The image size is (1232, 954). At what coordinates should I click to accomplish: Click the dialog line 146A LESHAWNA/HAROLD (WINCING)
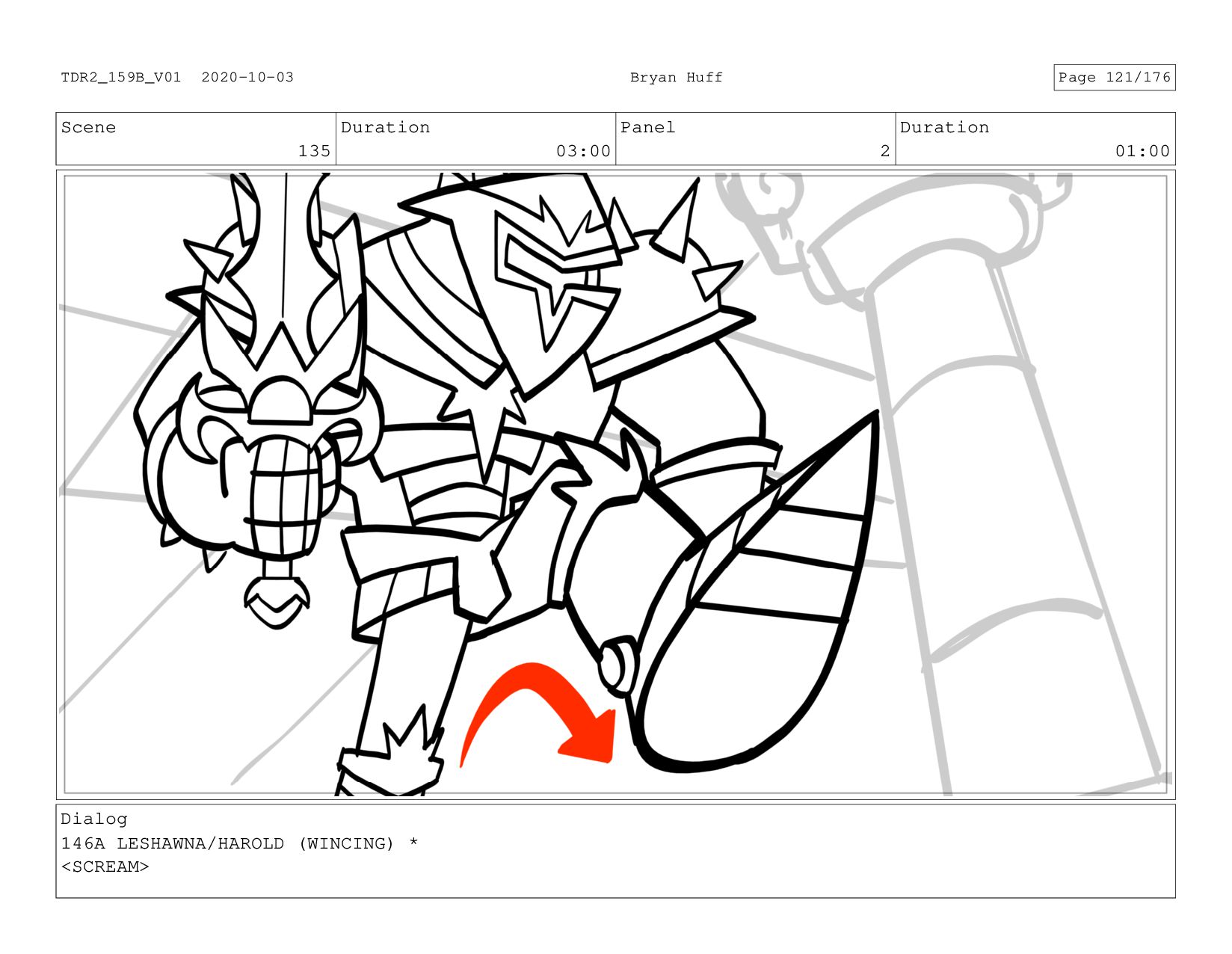[227, 843]
